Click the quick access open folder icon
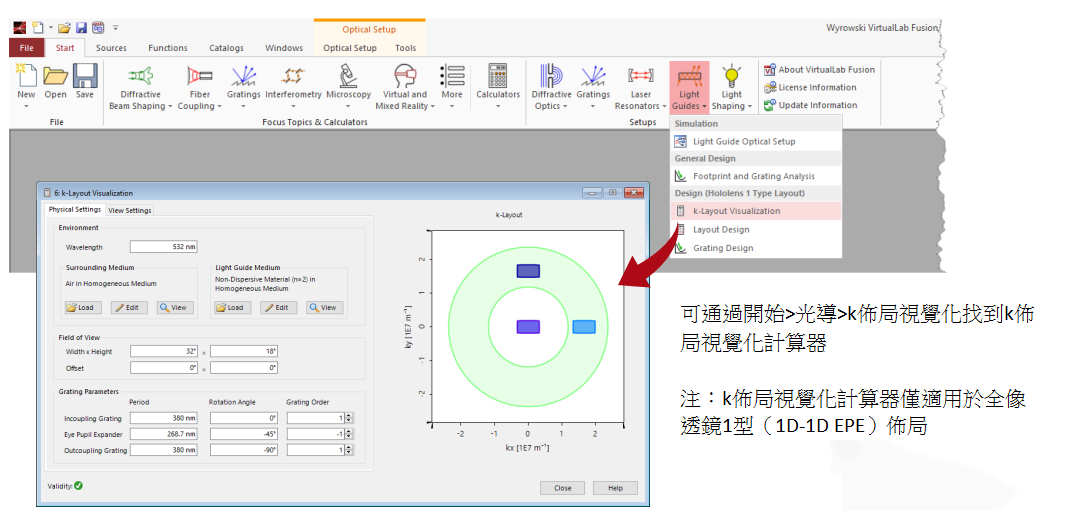 coord(65,28)
